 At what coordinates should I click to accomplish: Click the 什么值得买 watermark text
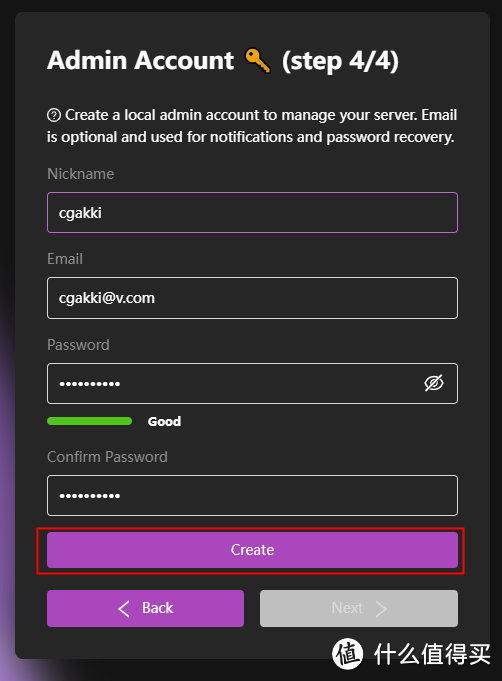click(432, 654)
